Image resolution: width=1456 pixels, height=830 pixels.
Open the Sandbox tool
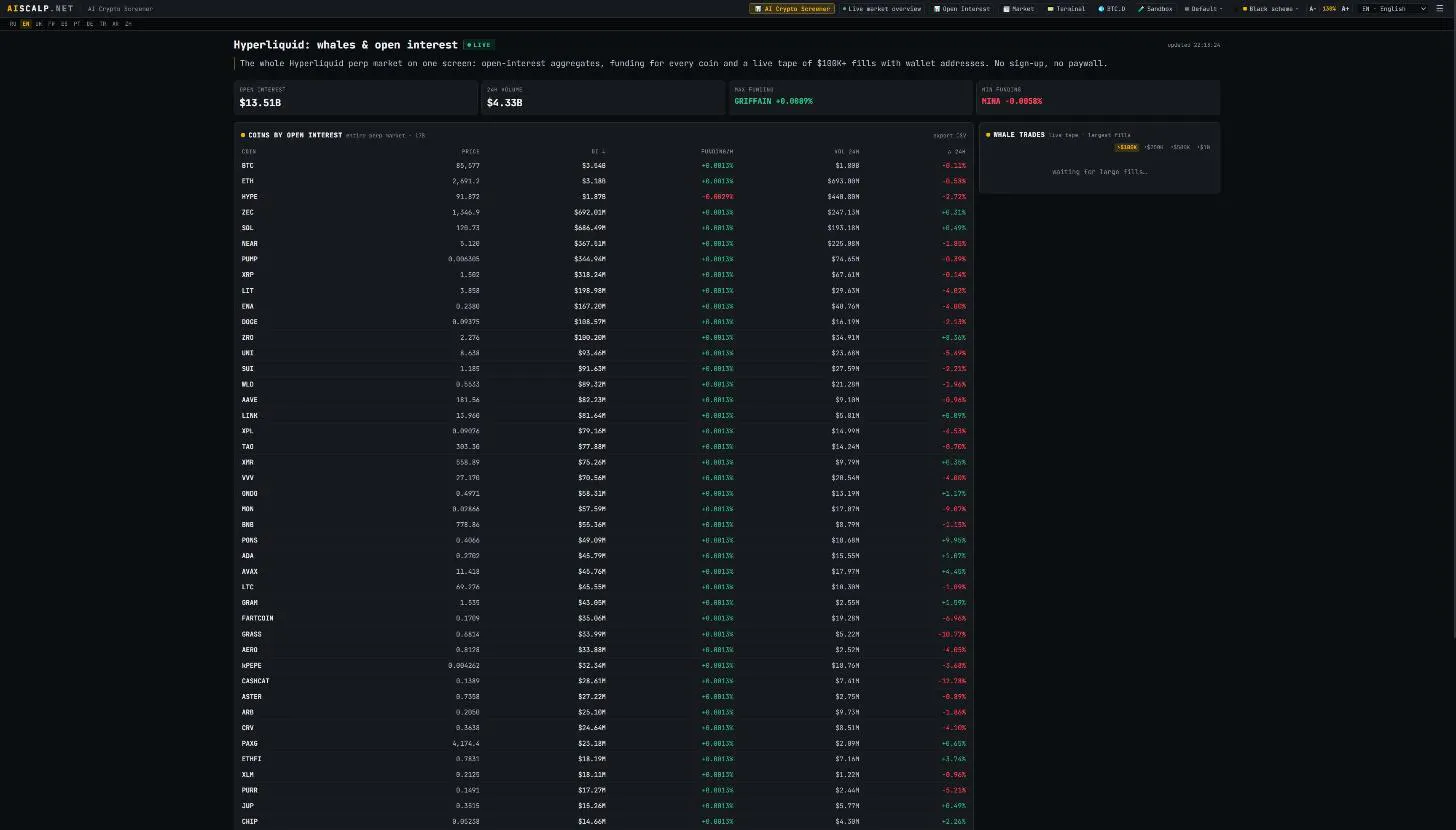click(x=1154, y=8)
